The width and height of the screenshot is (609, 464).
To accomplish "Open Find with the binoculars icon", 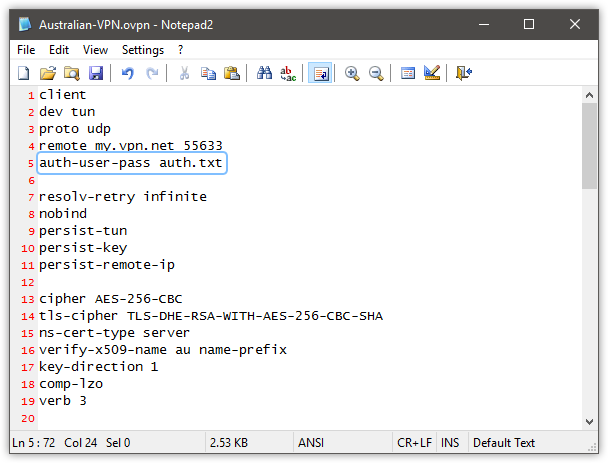I will 265,73.
